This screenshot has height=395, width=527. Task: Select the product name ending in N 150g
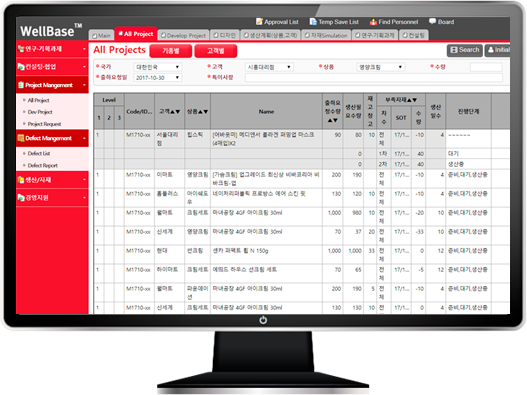[266, 255]
